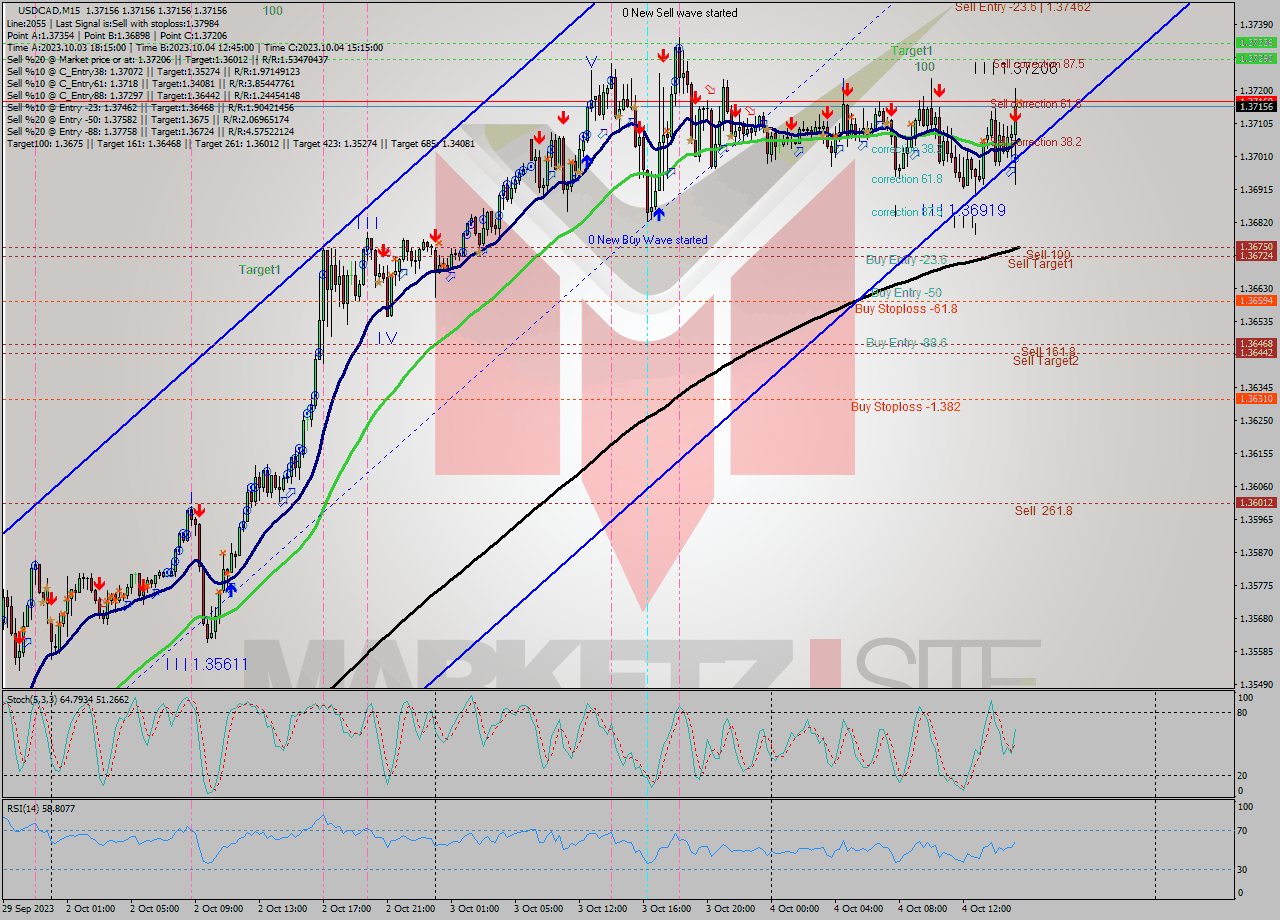Click the '4 Oct 12:00' time axis label

tap(986, 909)
